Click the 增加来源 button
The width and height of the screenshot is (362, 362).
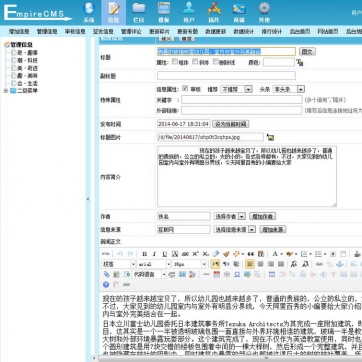[273, 229]
